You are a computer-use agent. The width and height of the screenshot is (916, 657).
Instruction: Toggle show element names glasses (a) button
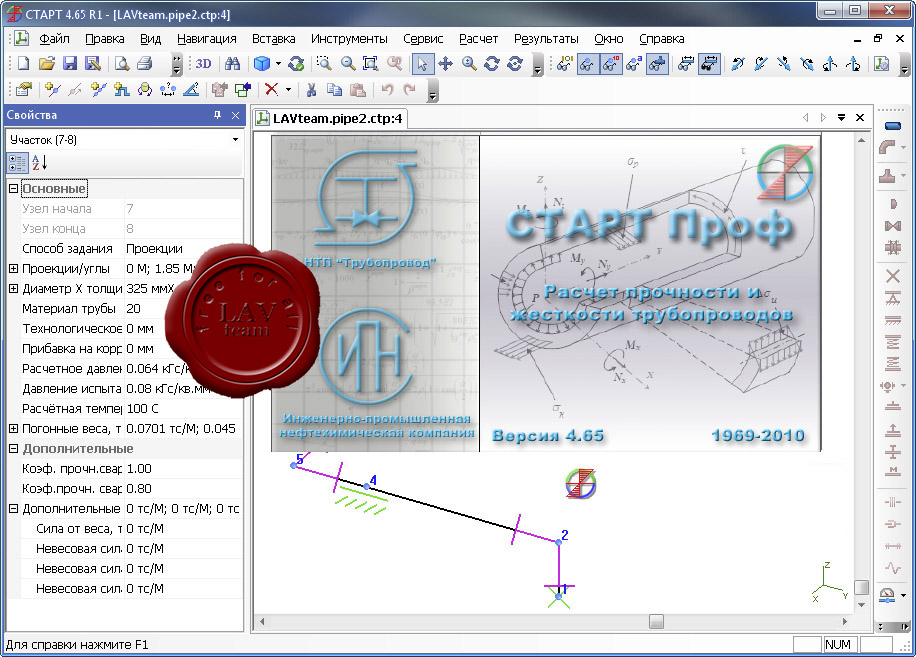634,64
